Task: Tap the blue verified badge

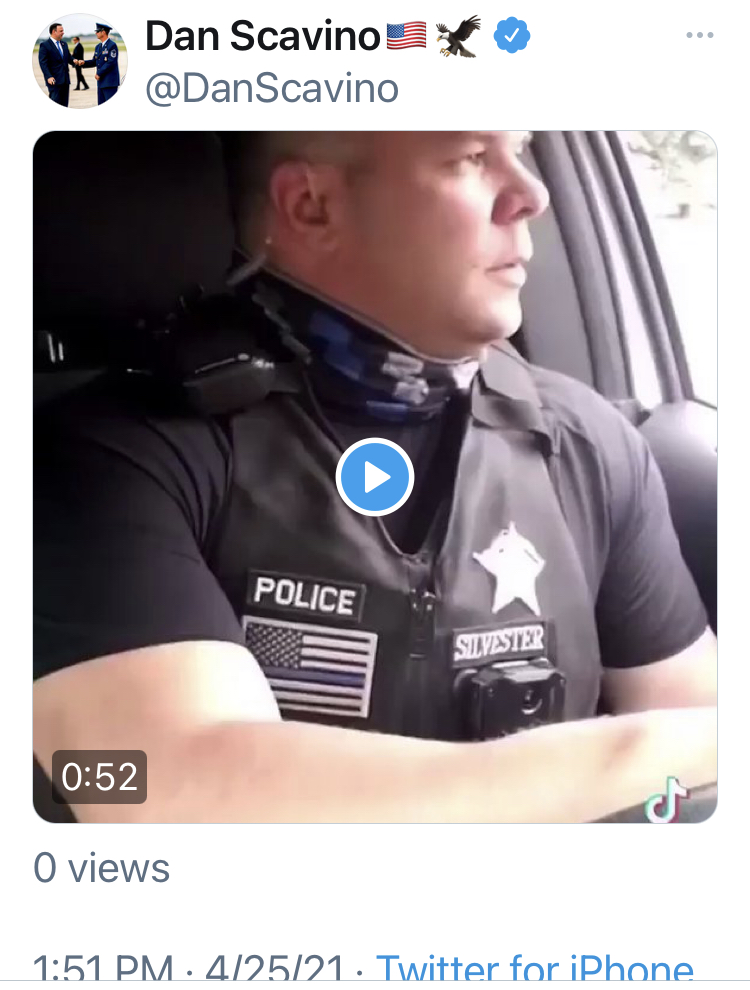Action: [511, 35]
